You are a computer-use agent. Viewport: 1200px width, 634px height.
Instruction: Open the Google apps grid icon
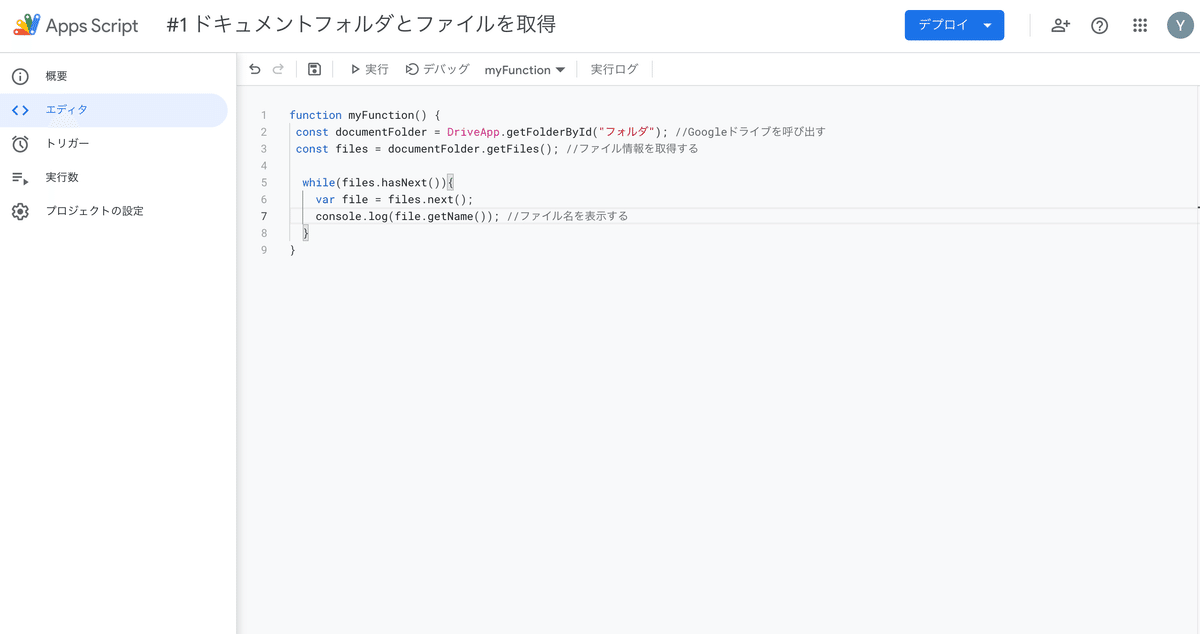(1140, 26)
